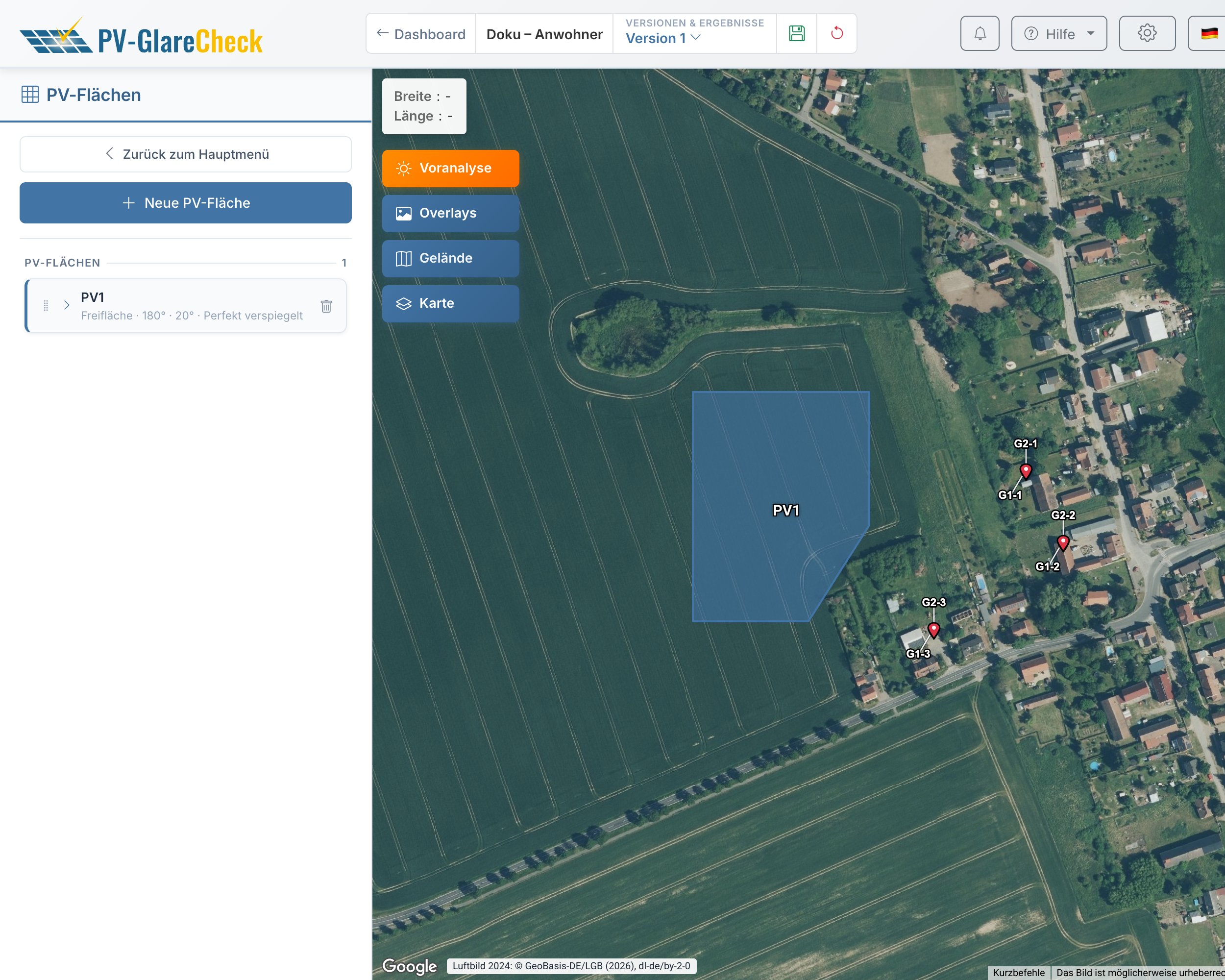Click the German flag language button
Image resolution: width=1225 pixels, height=980 pixels.
click(1208, 33)
